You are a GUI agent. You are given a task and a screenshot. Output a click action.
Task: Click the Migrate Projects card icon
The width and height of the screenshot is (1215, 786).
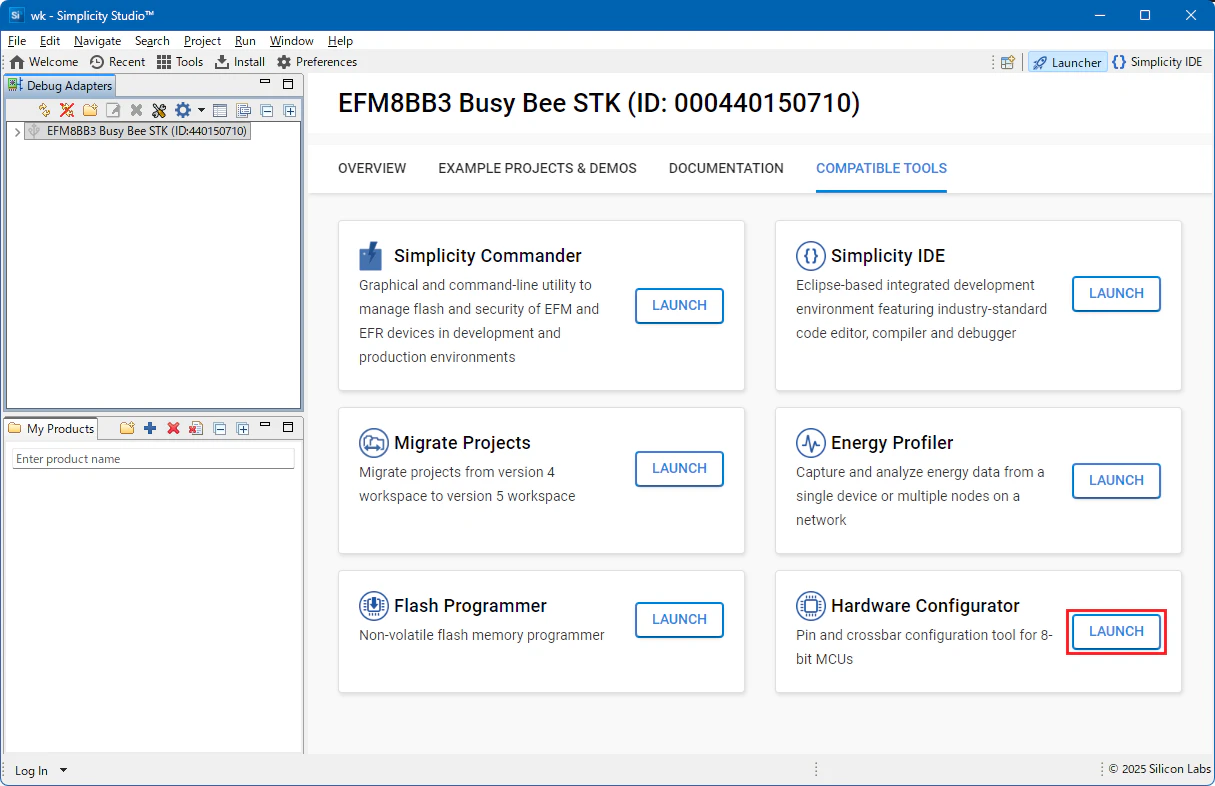click(x=373, y=443)
